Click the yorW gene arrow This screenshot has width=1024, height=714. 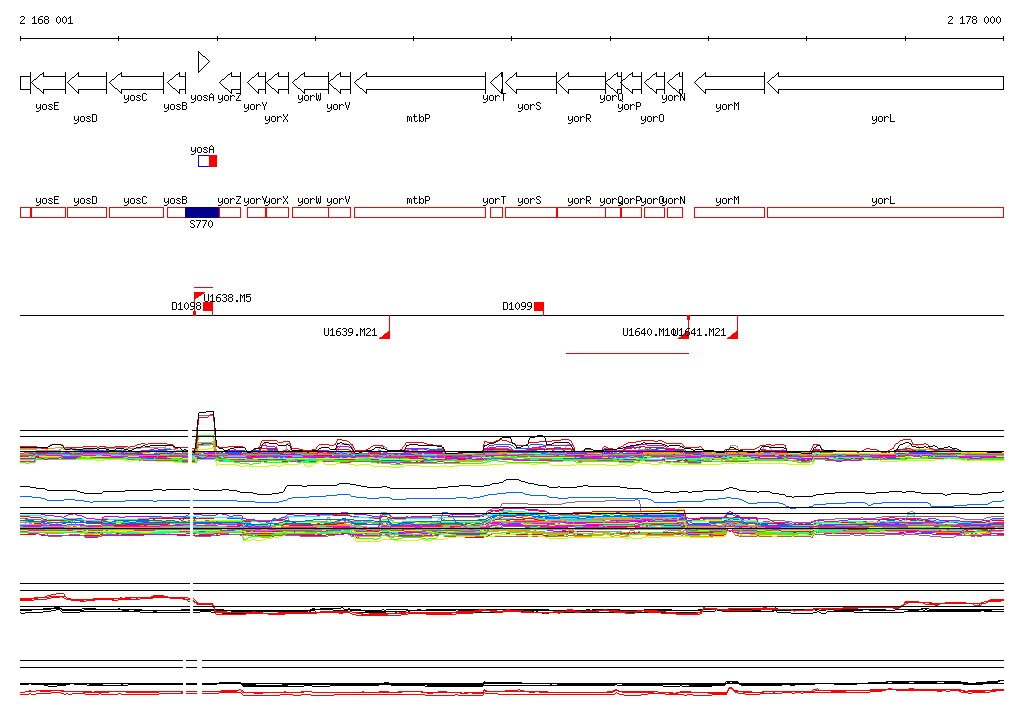(310, 82)
